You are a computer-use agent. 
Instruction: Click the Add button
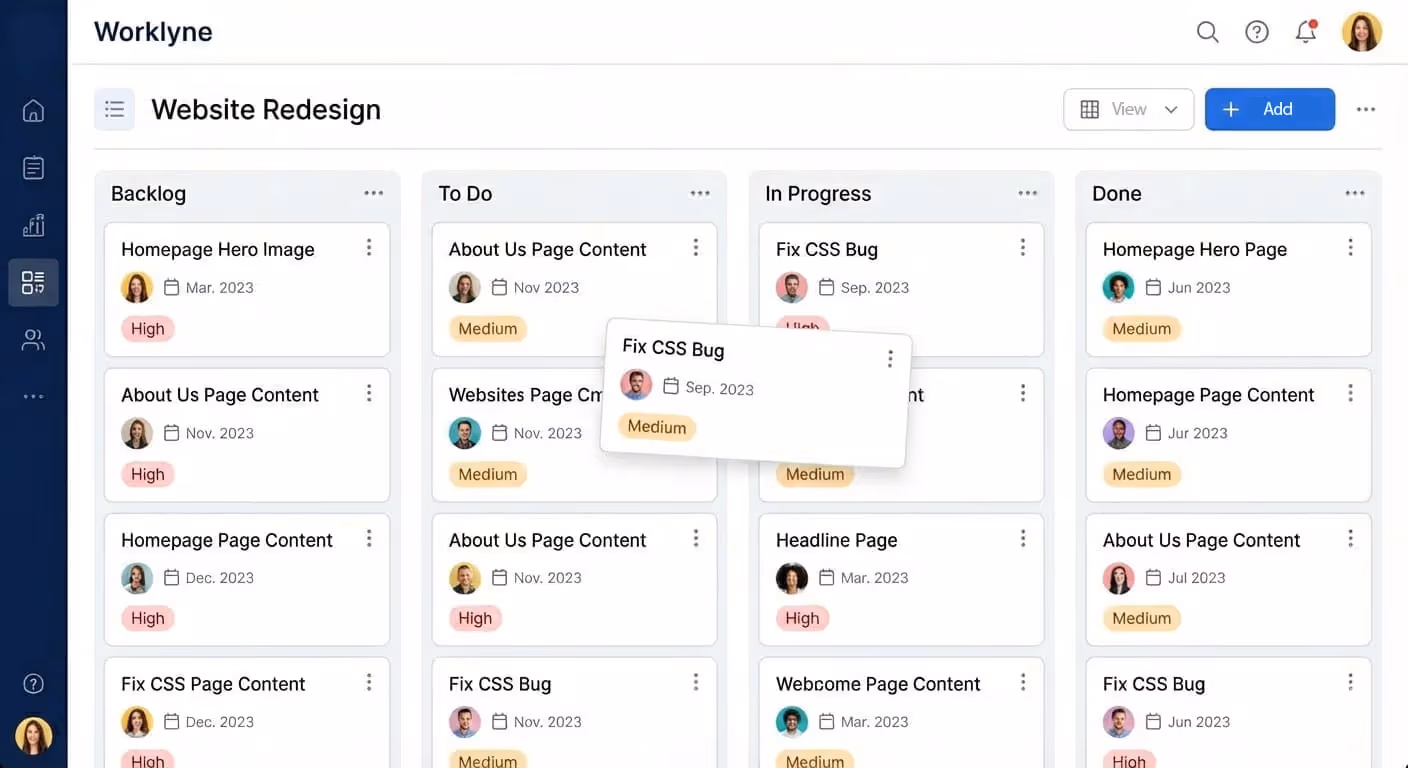tap(1270, 109)
